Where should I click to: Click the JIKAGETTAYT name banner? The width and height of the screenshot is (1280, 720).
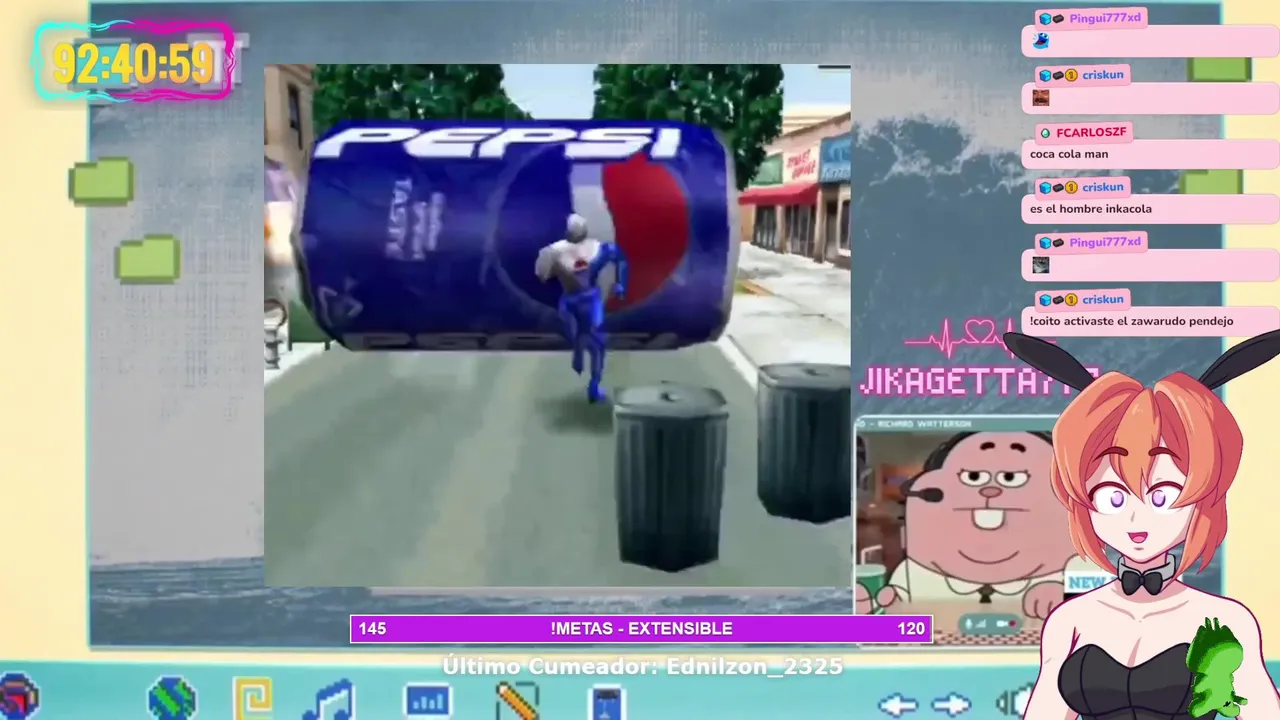pyautogui.click(x=978, y=381)
